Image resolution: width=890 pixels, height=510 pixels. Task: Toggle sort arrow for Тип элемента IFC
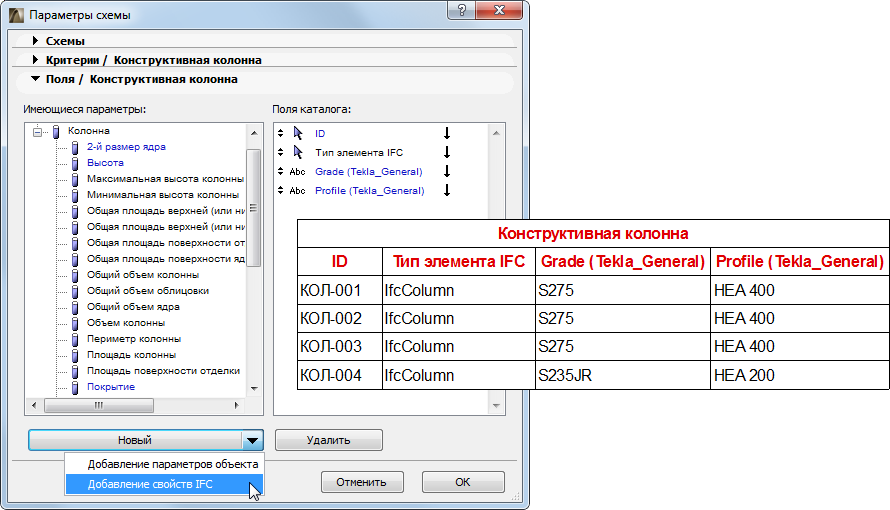pos(447,152)
